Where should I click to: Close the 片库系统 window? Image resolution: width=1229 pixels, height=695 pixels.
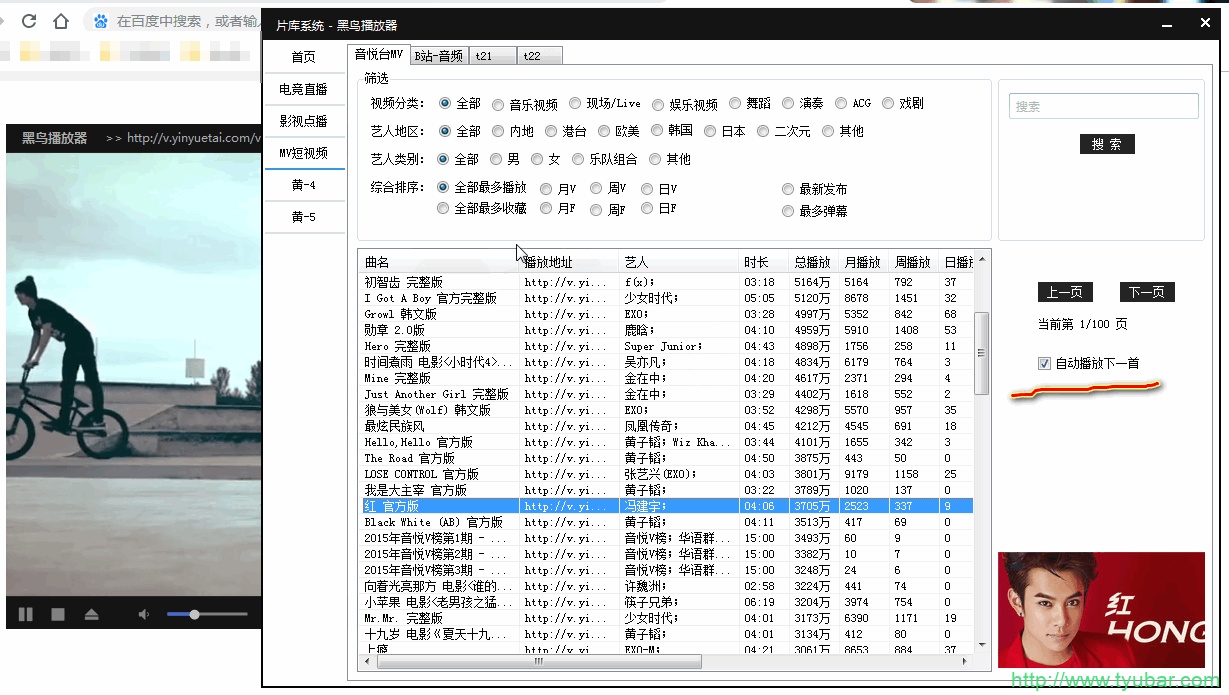[1204, 24]
